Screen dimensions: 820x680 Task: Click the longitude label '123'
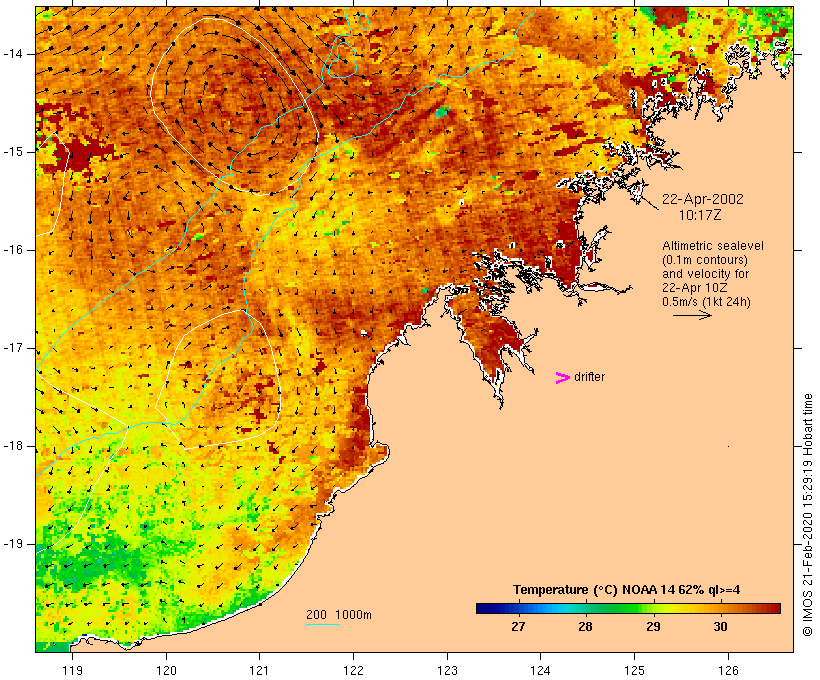447,670
